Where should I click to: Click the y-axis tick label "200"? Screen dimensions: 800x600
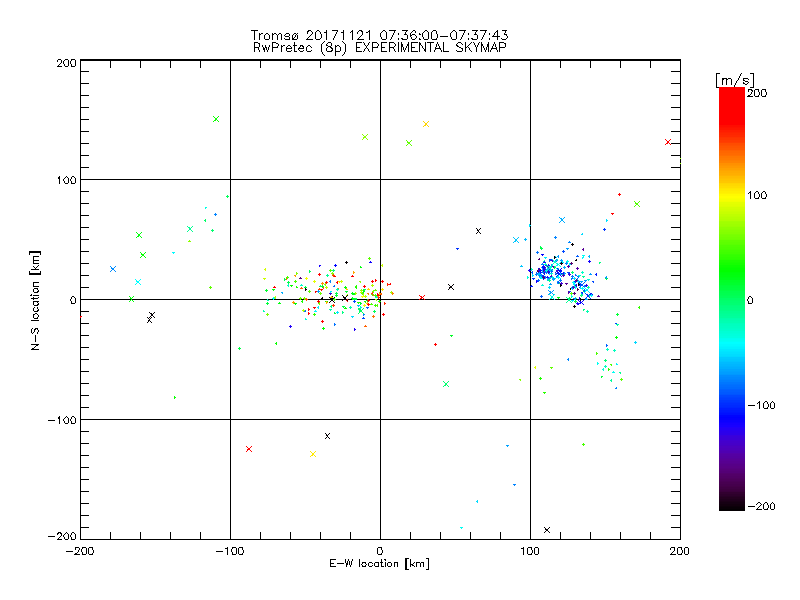pos(66,63)
